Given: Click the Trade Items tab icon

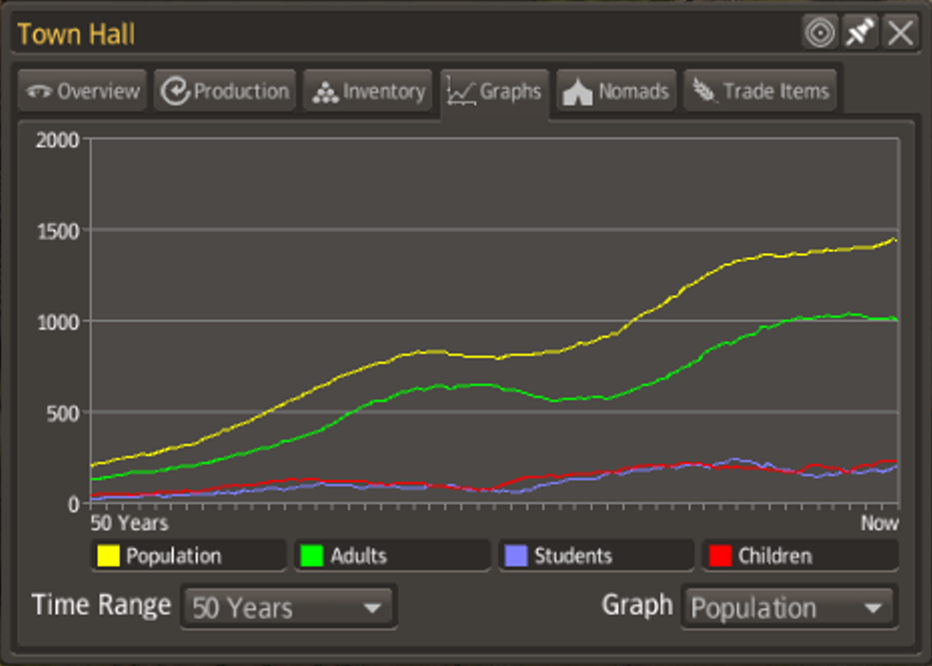Looking at the screenshot, I should (704, 92).
